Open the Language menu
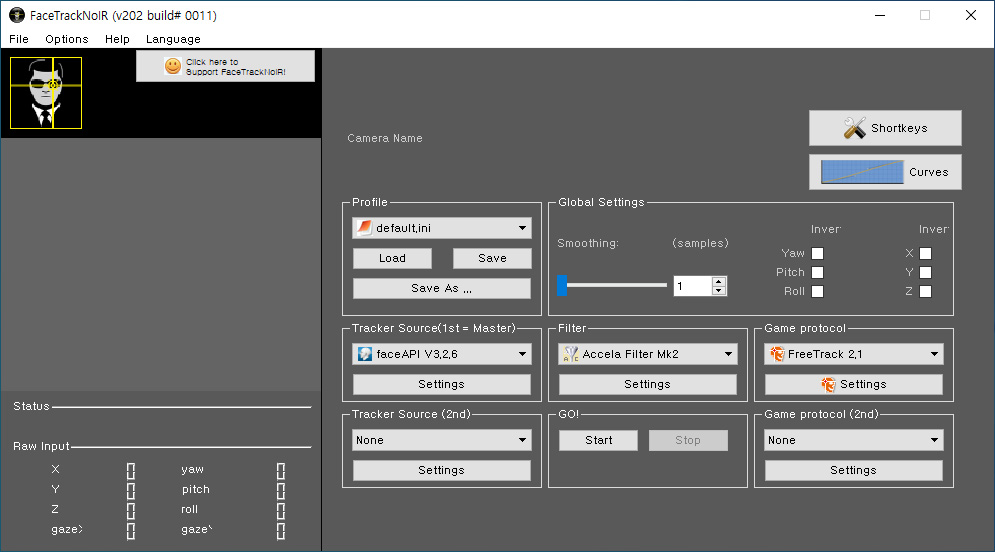The height and width of the screenshot is (552, 995). 173,39
